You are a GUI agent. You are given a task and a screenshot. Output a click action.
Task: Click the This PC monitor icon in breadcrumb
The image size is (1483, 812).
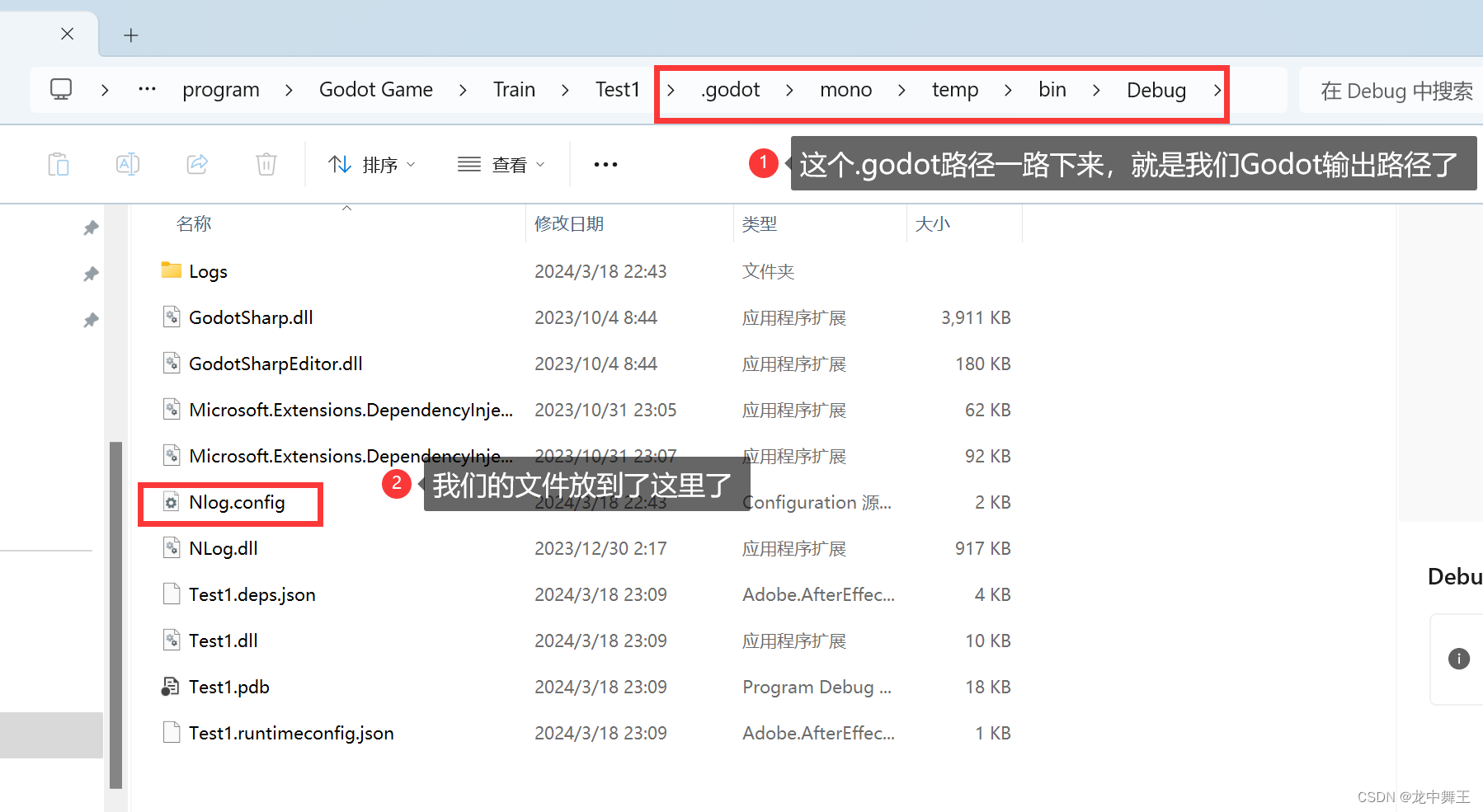click(x=61, y=89)
